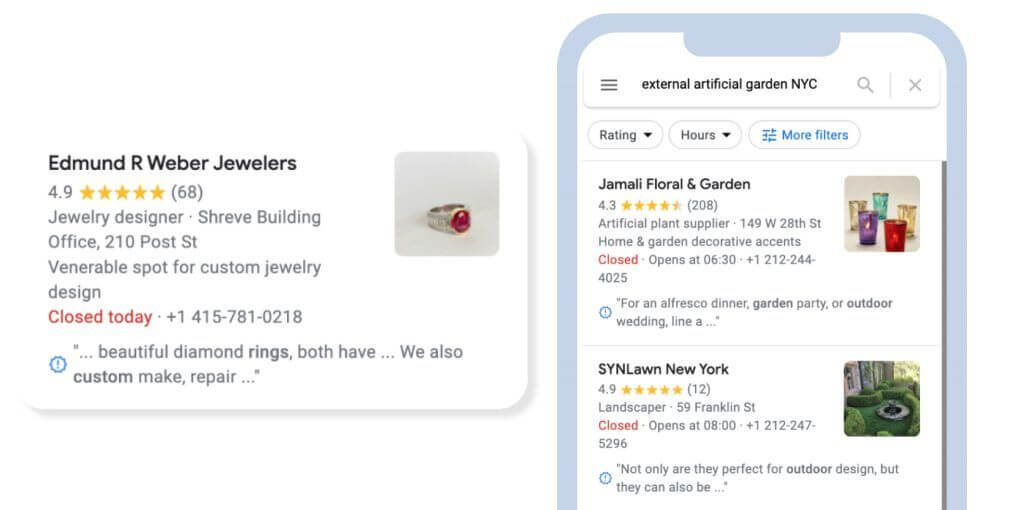Click info icon beside Jamali review snippet
Viewport: 1024px width, 510px height.
pyautogui.click(x=605, y=312)
